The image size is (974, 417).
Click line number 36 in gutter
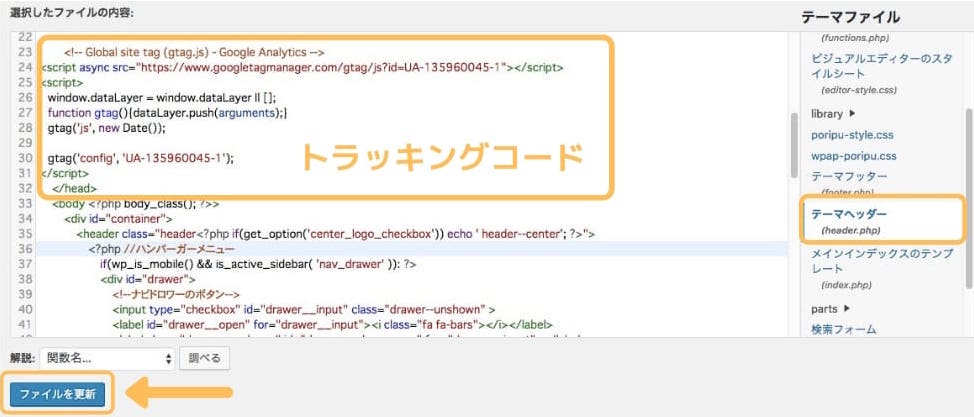(25, 249)
